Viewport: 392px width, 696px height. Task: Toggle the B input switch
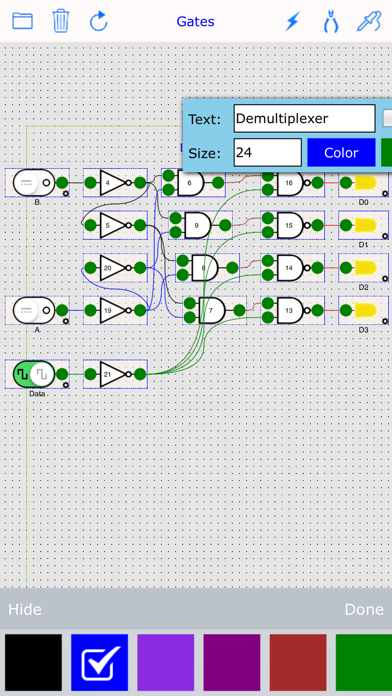click(34, 182)
